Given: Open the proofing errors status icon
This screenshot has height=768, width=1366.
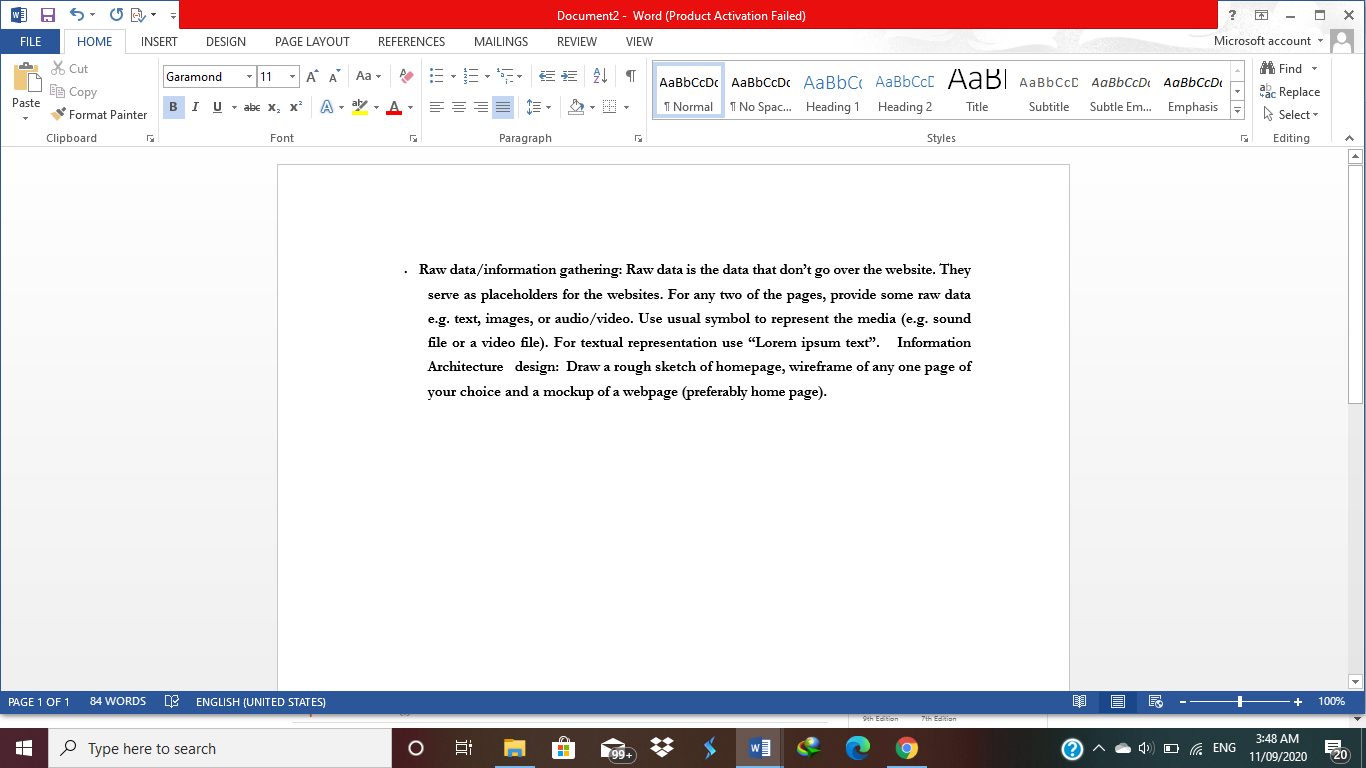Looking at the screenshot, I should tap(172, 702).
